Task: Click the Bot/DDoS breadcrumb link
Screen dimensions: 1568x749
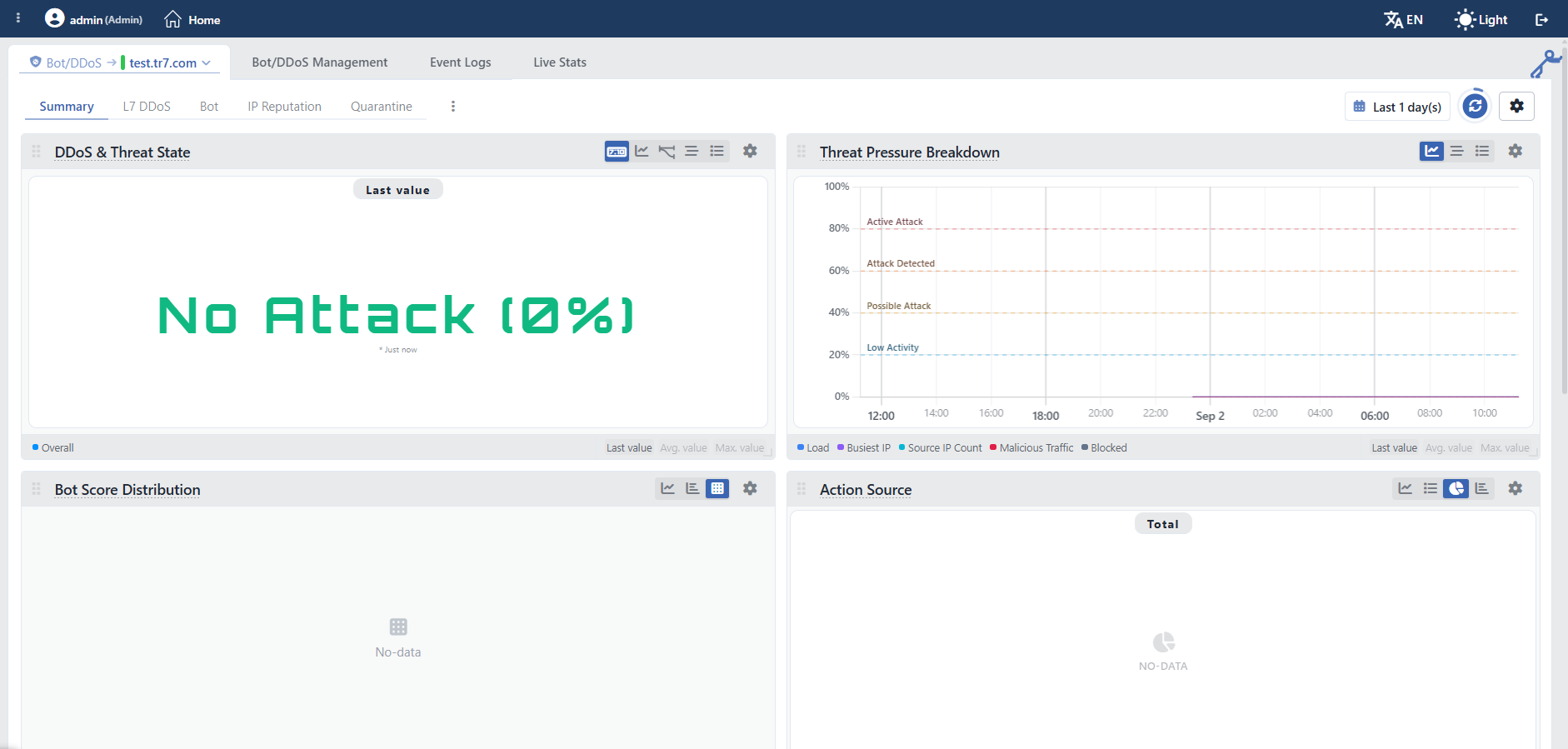Action: [66, 62]
